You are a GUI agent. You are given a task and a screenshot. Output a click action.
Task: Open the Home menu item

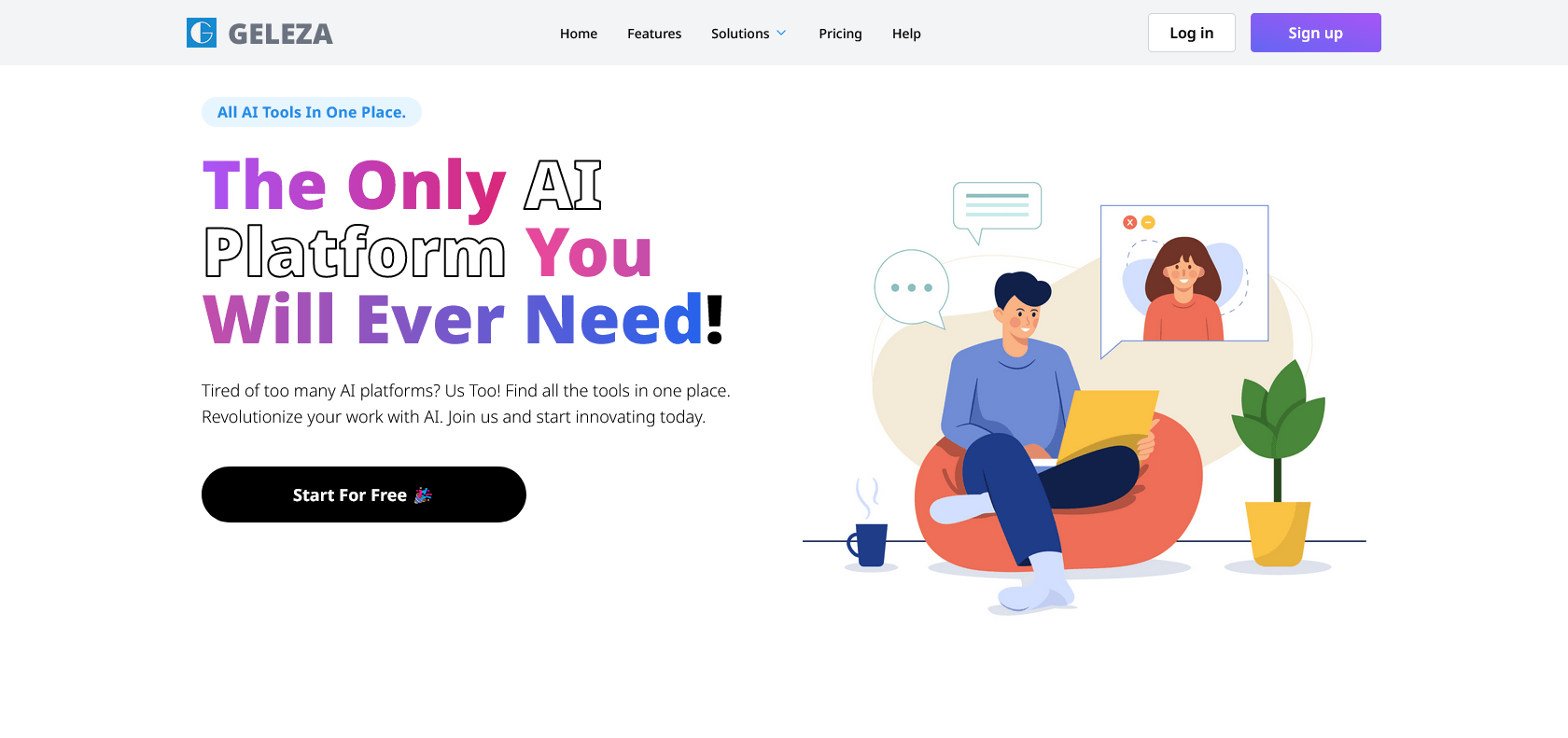pyautogui.click(x=579, y=34)
